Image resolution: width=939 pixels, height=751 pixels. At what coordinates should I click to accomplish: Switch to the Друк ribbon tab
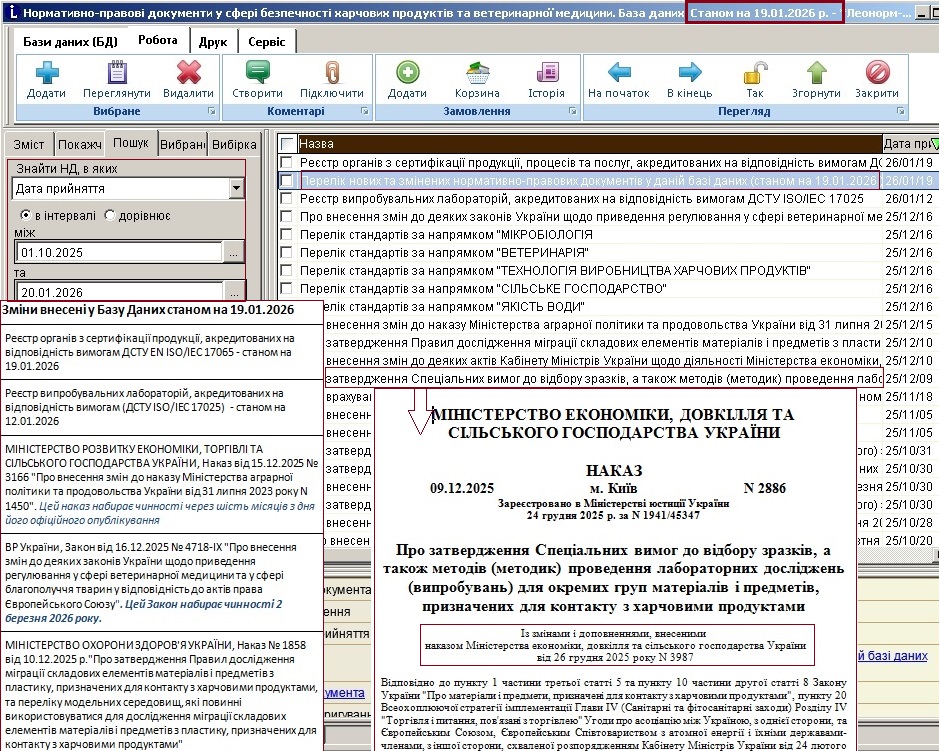[x=212, y=41]
